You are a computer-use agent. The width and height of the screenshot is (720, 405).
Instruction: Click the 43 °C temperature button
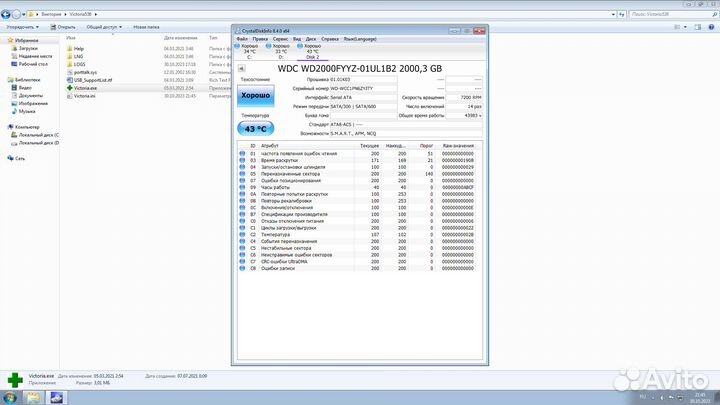[x=255, y=129]
